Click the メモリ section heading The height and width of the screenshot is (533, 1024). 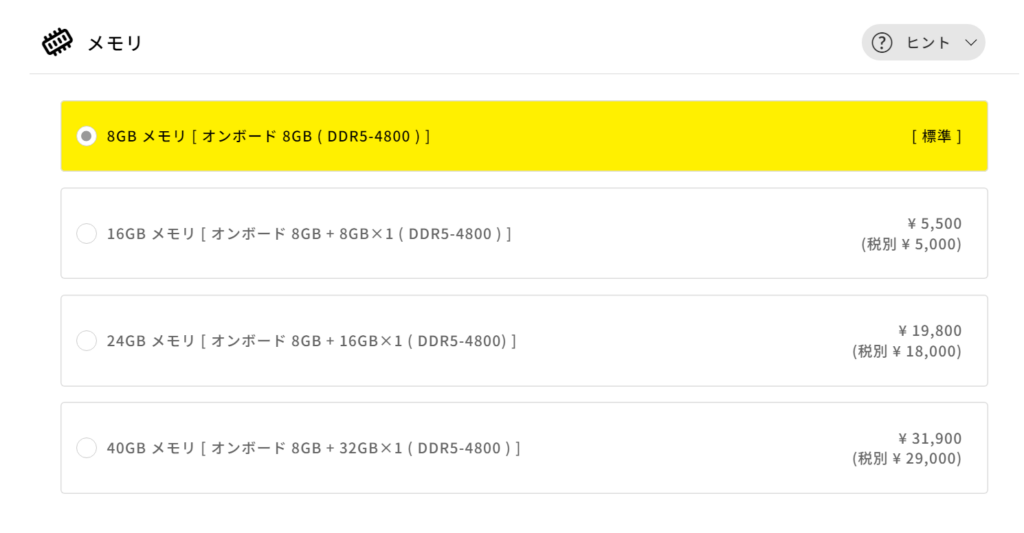tap(115, 43)
